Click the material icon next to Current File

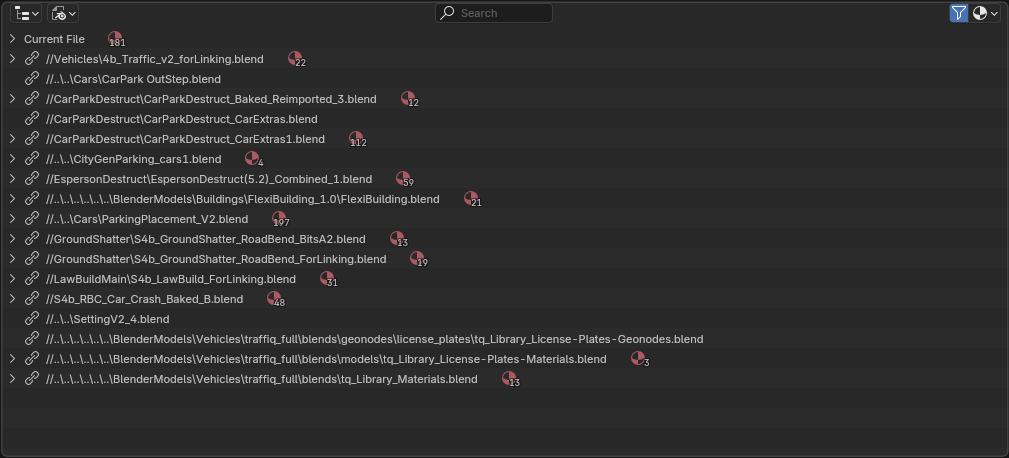click(115, 39)
